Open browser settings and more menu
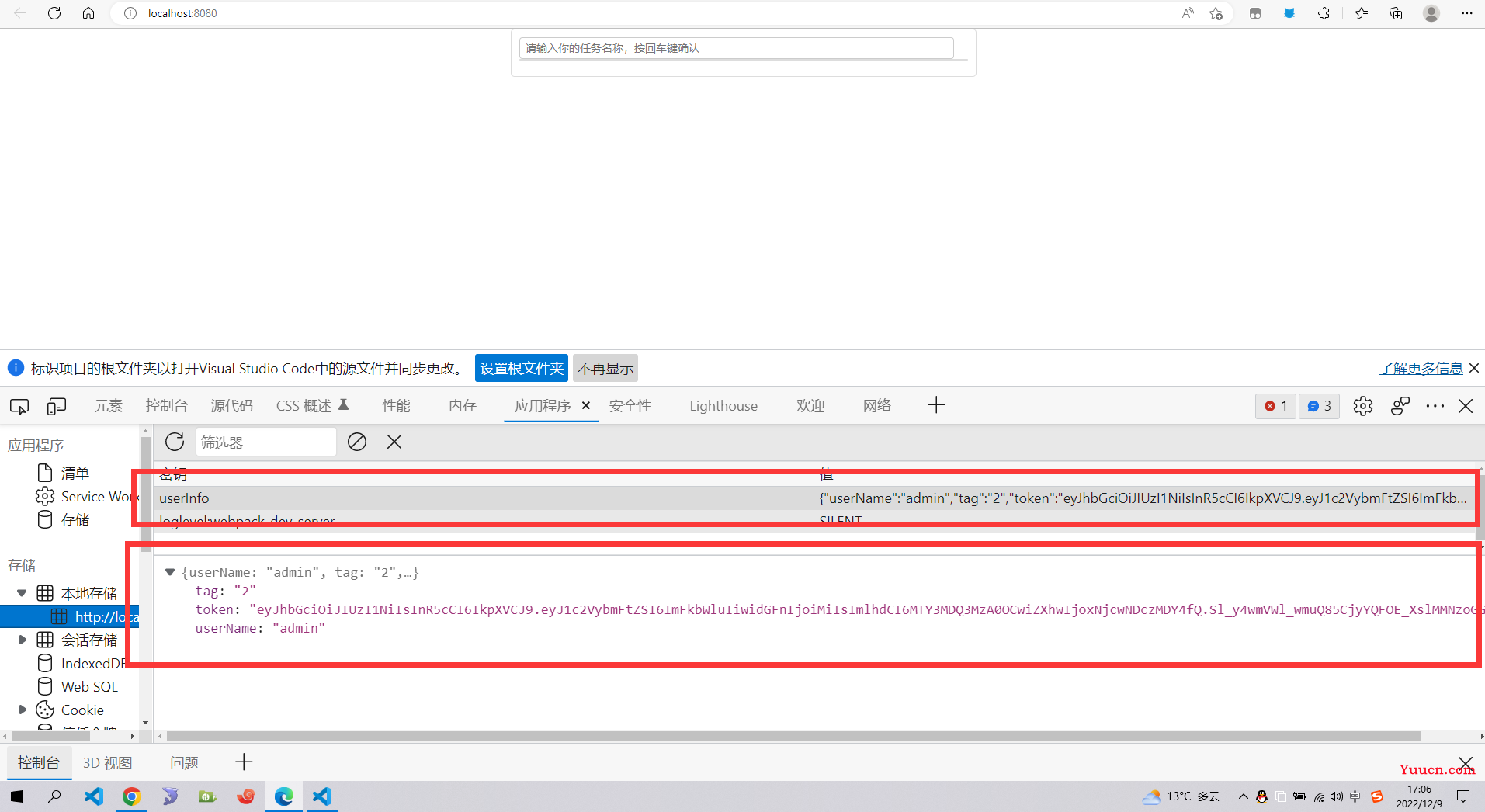The width and height of the screenshot is (1485, 812). click(1466, 13)
